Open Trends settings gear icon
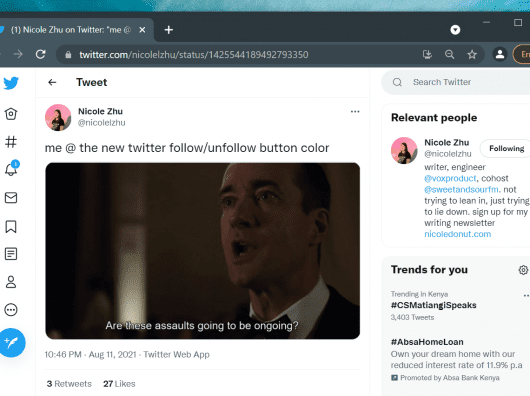The image size is (530, 396). (523, 270)
